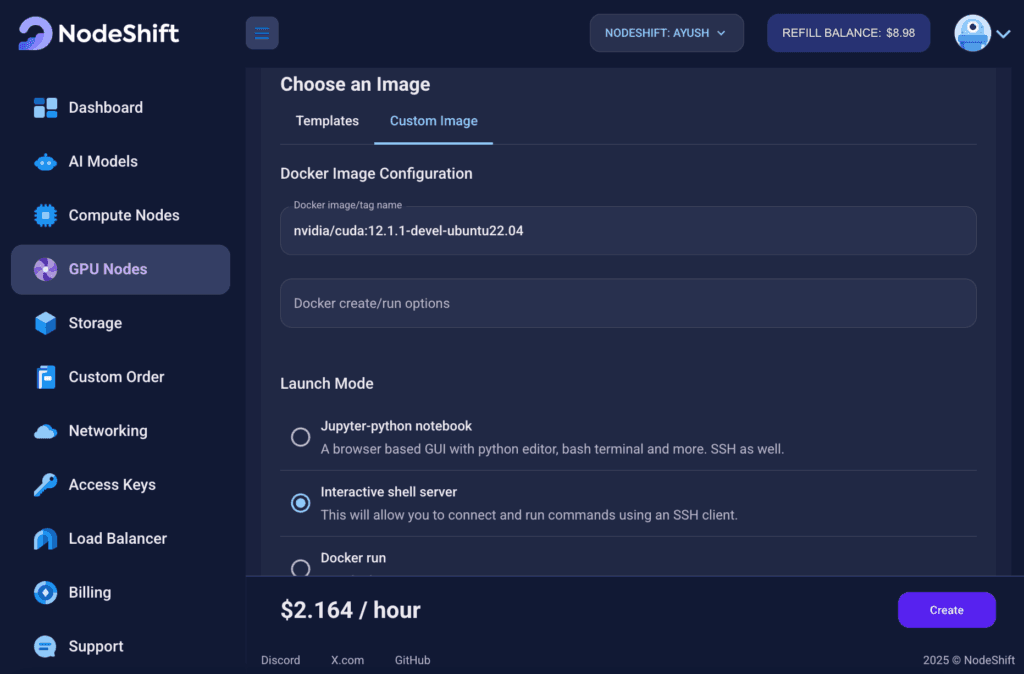Switch to the Templates tab
The width and height of the screenshot is (1024, 674).
click(x=327, y=121)
